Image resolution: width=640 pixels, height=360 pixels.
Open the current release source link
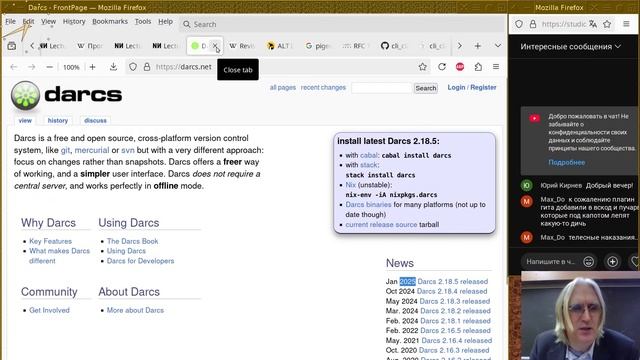click(x=381, y=224)
